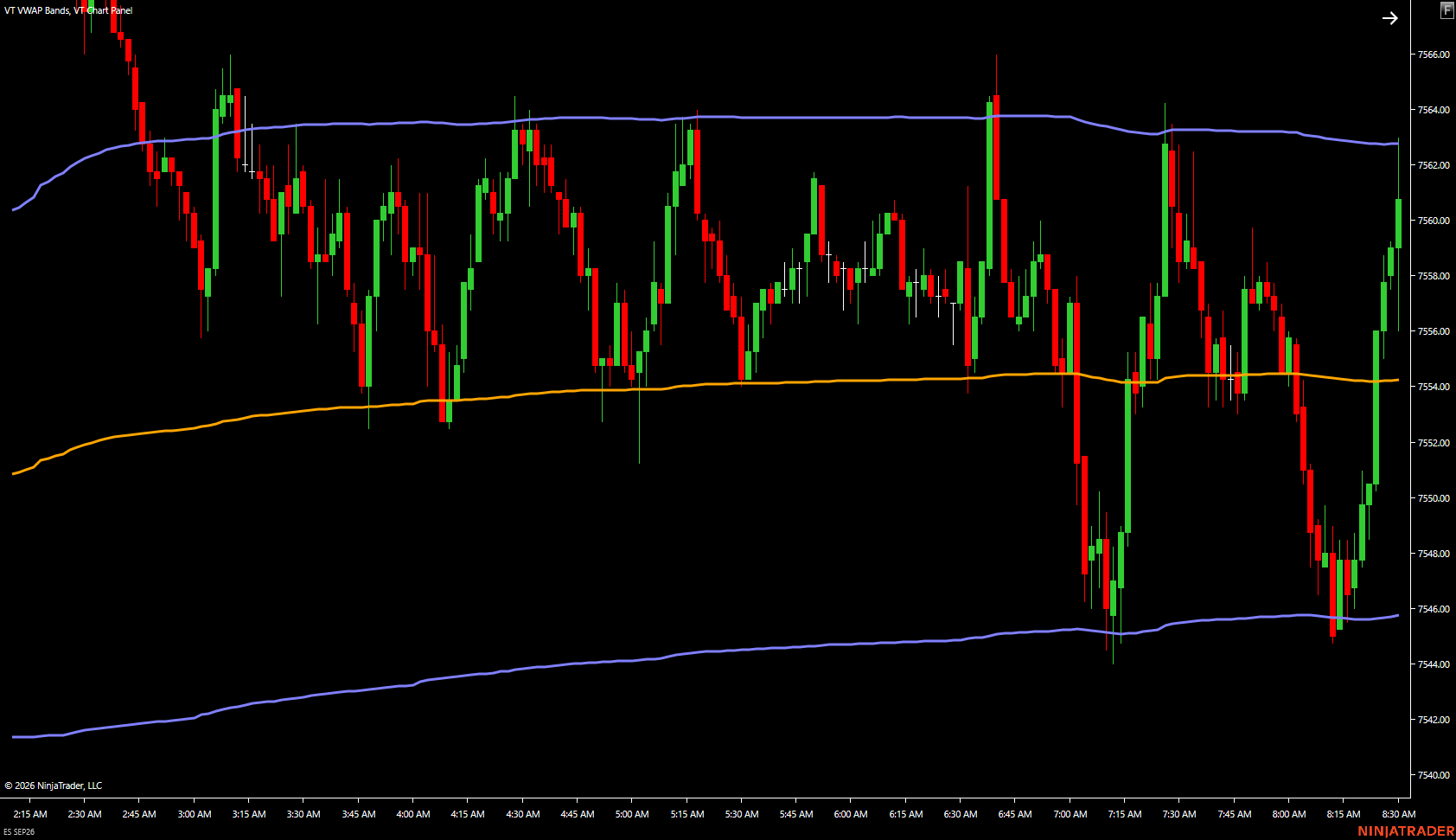Viewport: 1456px width, 840px height.
Task: Click the 2:30 AM time axis label
Action: pyautogui.click(x=85, y=814)
